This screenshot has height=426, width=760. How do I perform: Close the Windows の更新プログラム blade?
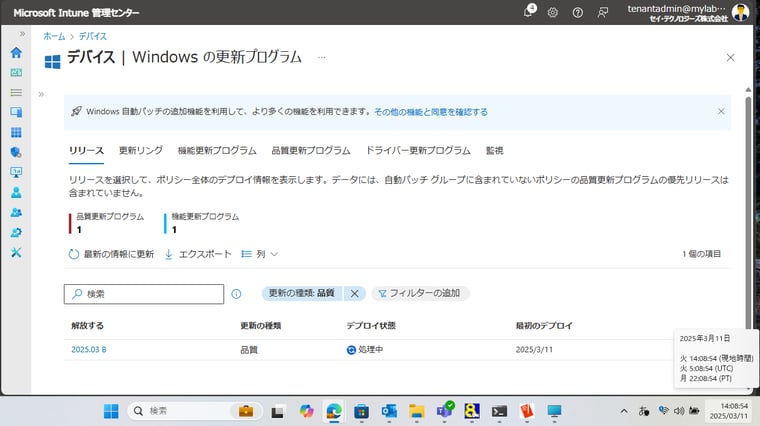point(730,58)
